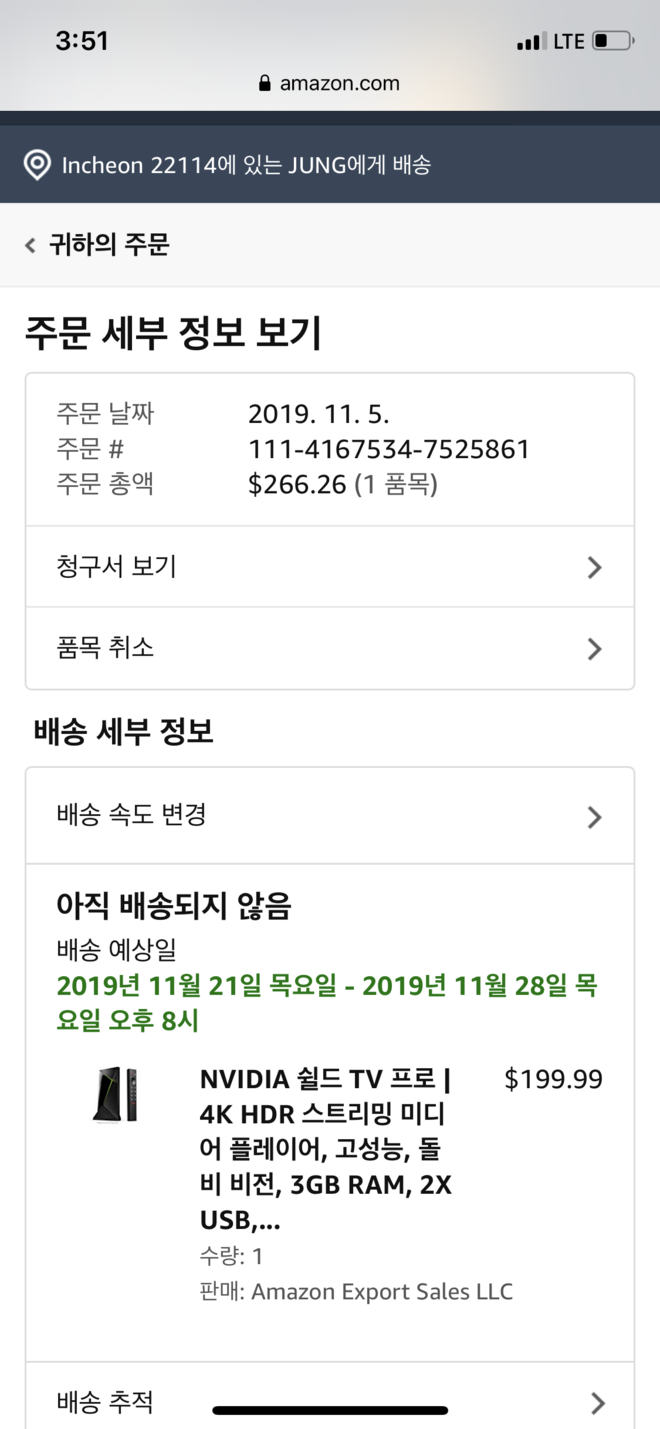Expand the 품목 취소 row chevron

595,648
